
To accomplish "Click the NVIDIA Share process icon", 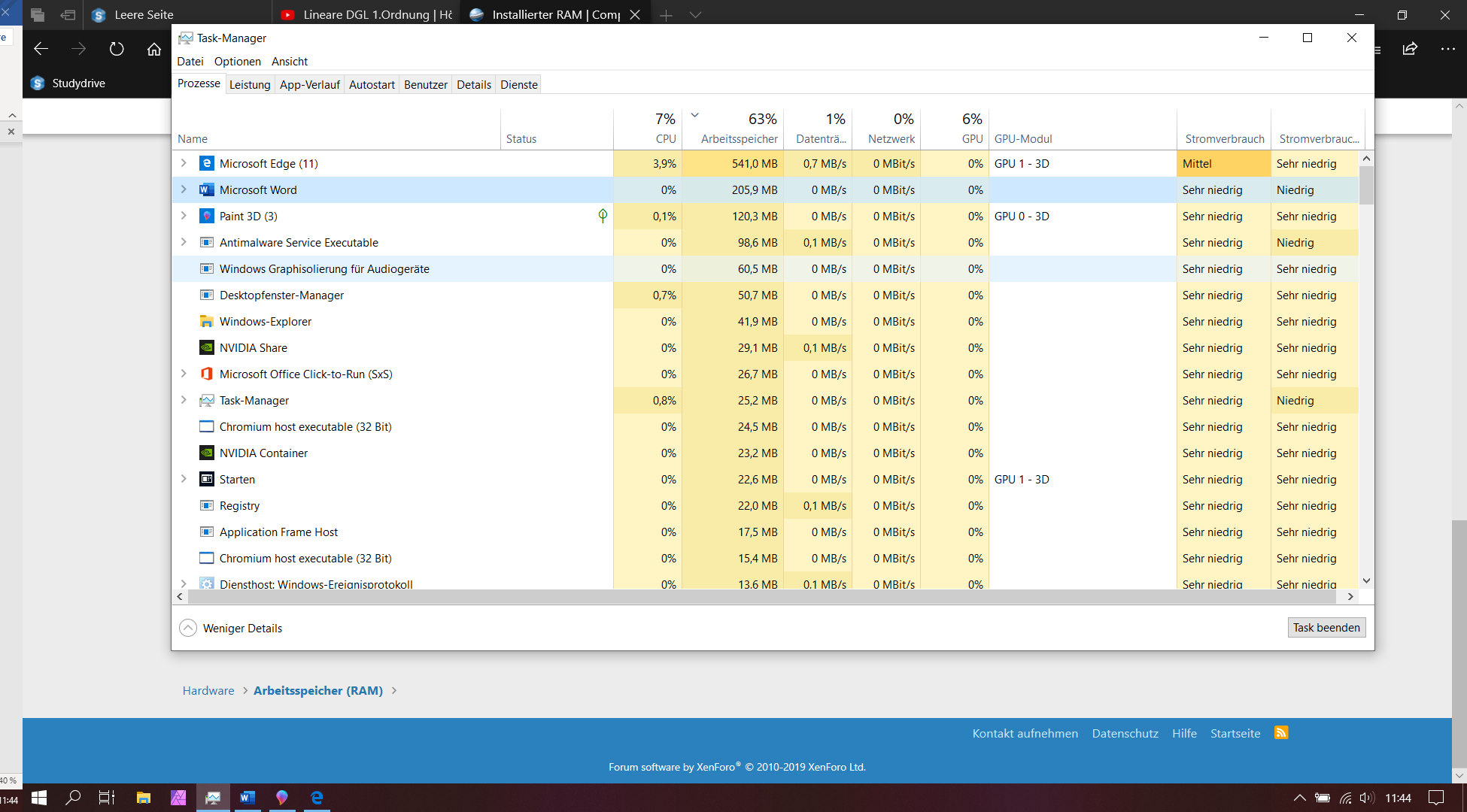I will click(207, 347).
